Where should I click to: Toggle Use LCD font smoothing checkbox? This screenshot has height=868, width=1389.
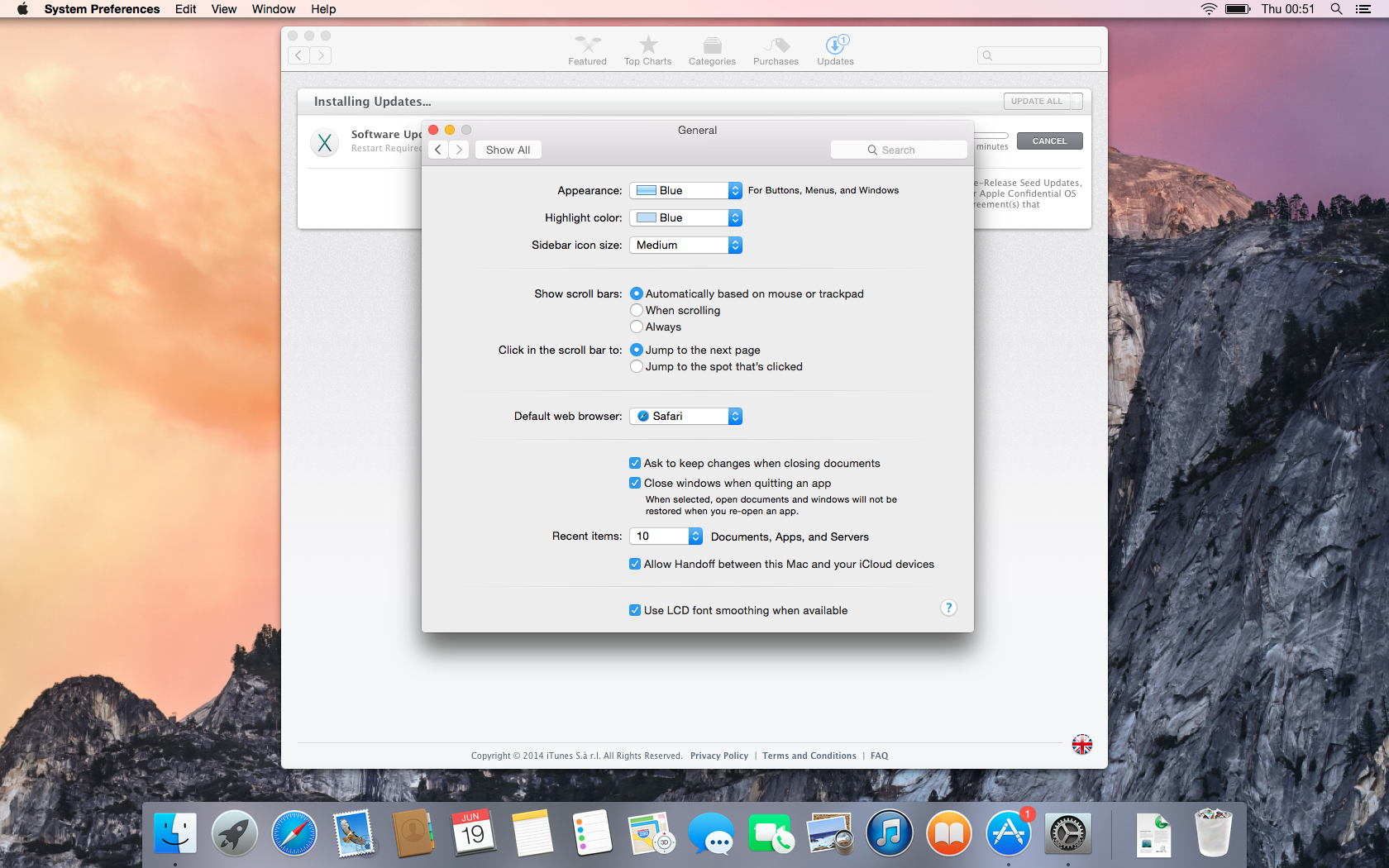tap(635, 610)
